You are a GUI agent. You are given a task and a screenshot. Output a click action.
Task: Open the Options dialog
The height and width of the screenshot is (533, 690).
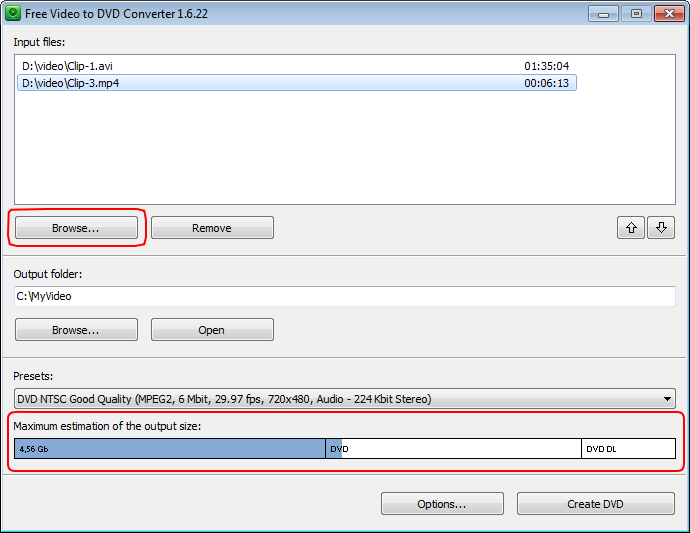pyautogui.click(x=441, y=504)
